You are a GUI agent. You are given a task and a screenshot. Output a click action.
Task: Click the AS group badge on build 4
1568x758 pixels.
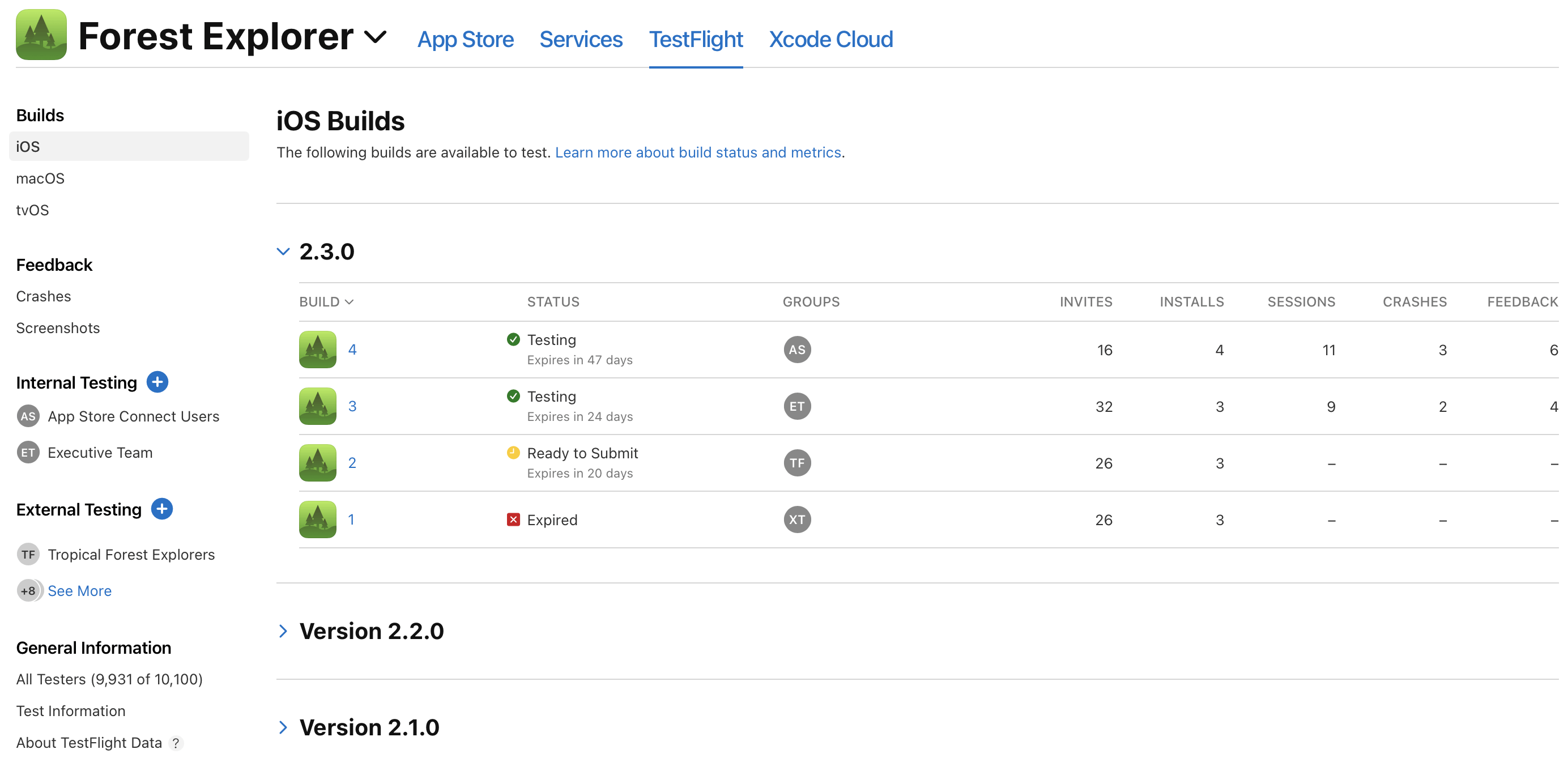[x=797, y=350]
